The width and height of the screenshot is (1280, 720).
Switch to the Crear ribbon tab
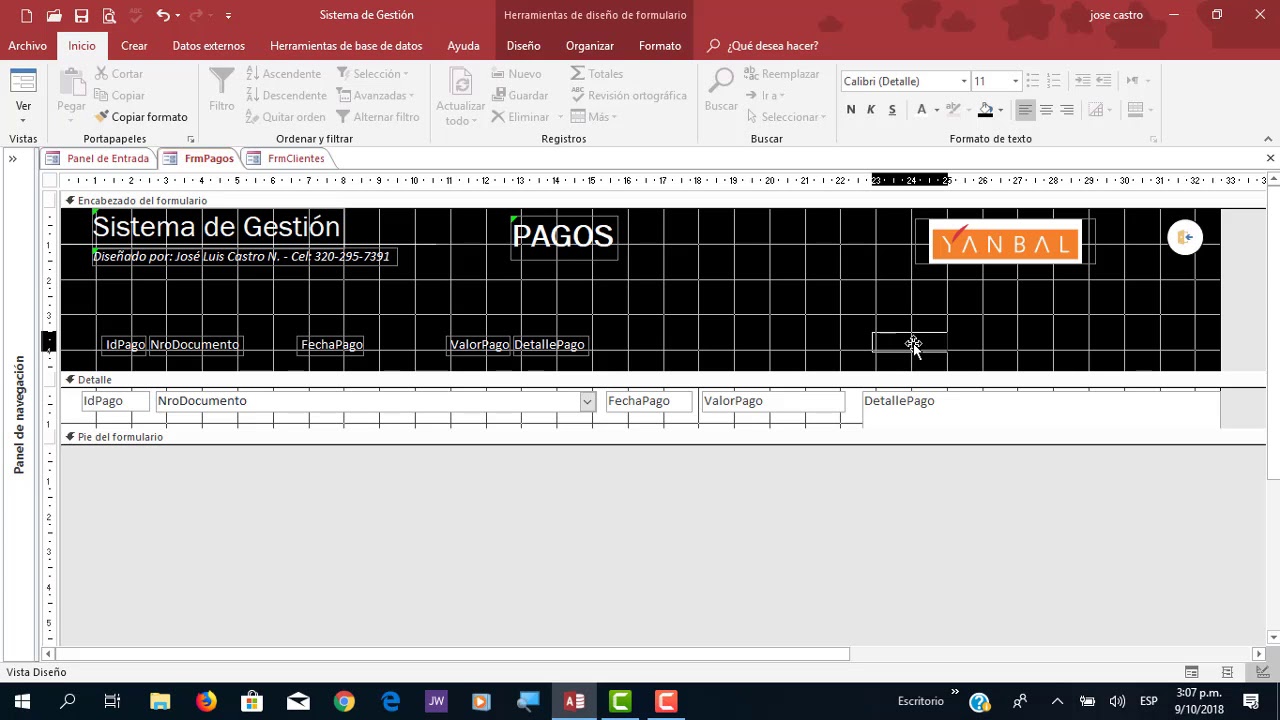(x=134, y=46)
